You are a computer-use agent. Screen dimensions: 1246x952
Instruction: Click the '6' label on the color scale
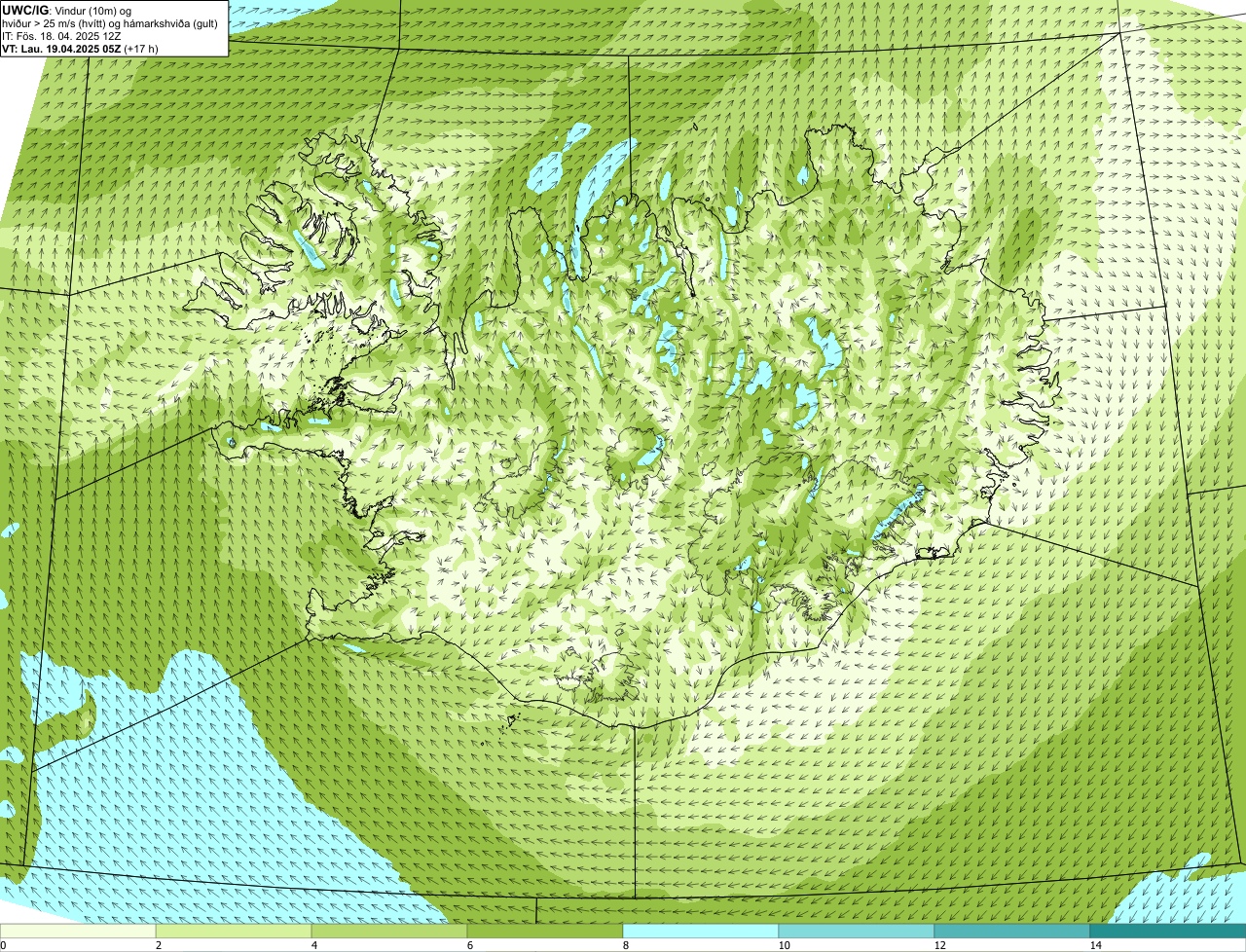[469, 945]
